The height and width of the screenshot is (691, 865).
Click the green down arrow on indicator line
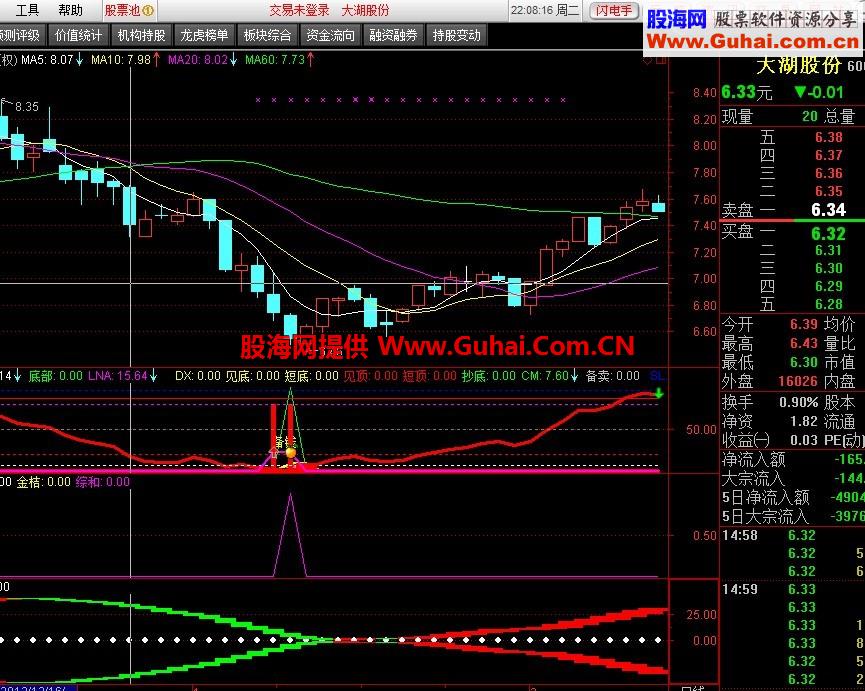tap(659, 394)
